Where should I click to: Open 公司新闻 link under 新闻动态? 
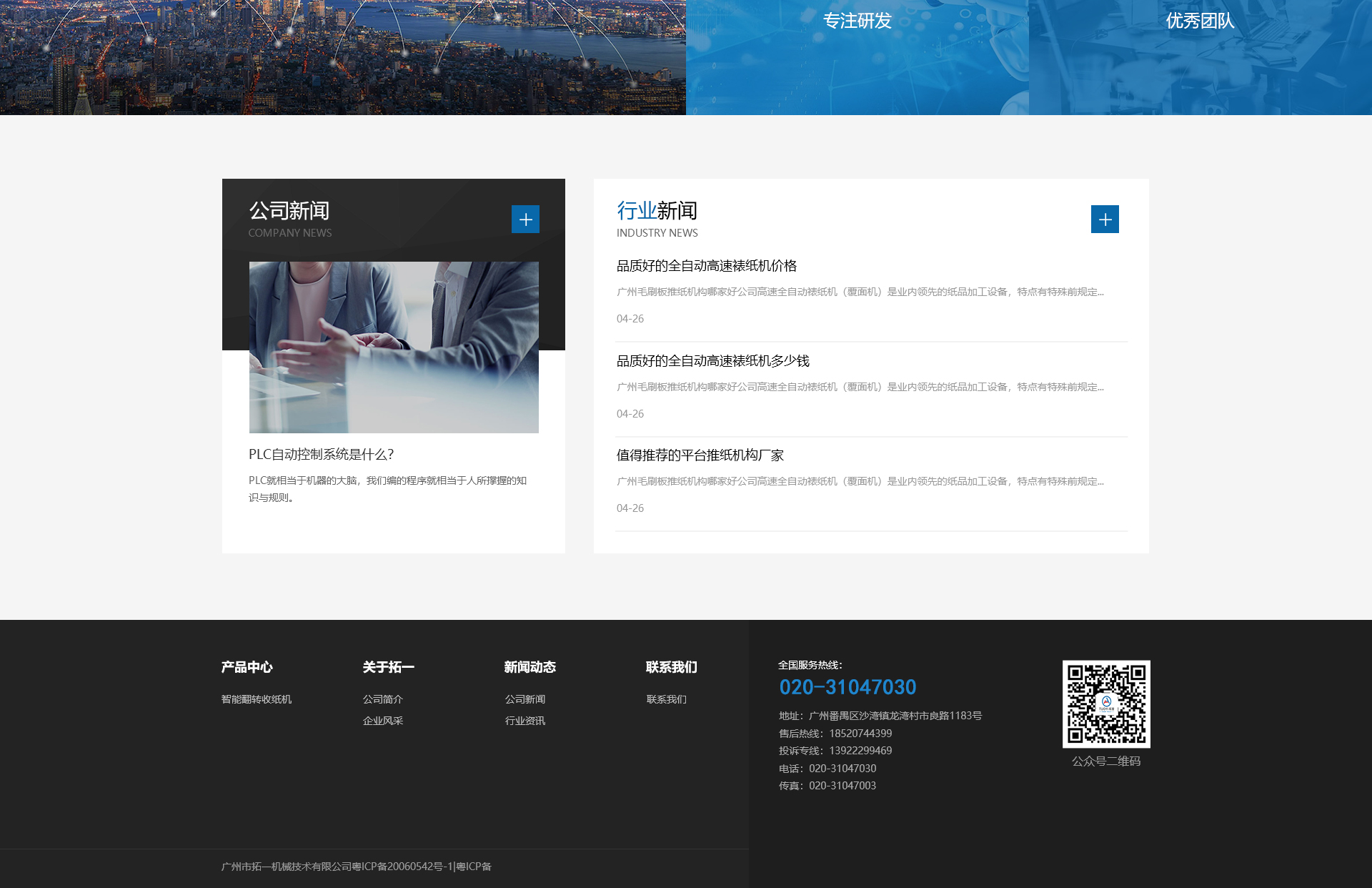[x=525, y=699]
